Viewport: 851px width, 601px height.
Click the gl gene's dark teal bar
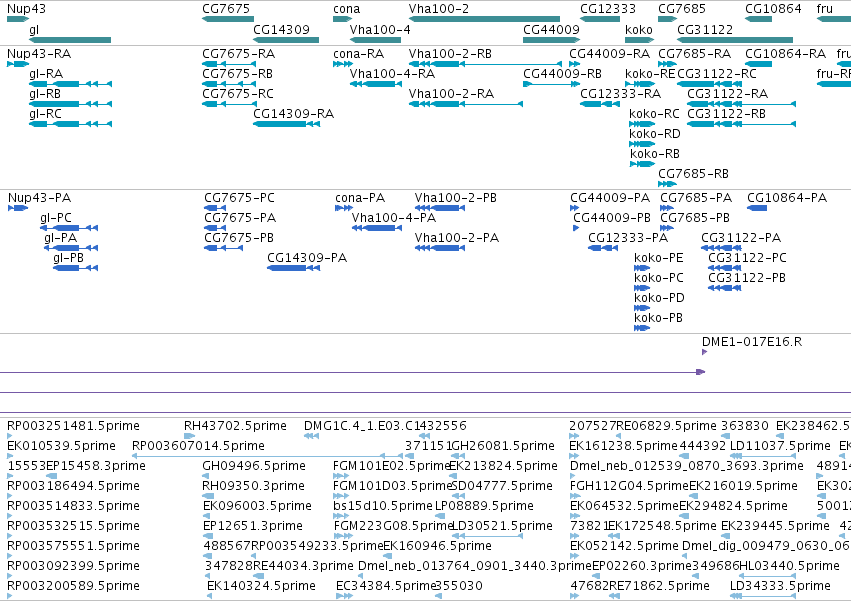[70, 40]
